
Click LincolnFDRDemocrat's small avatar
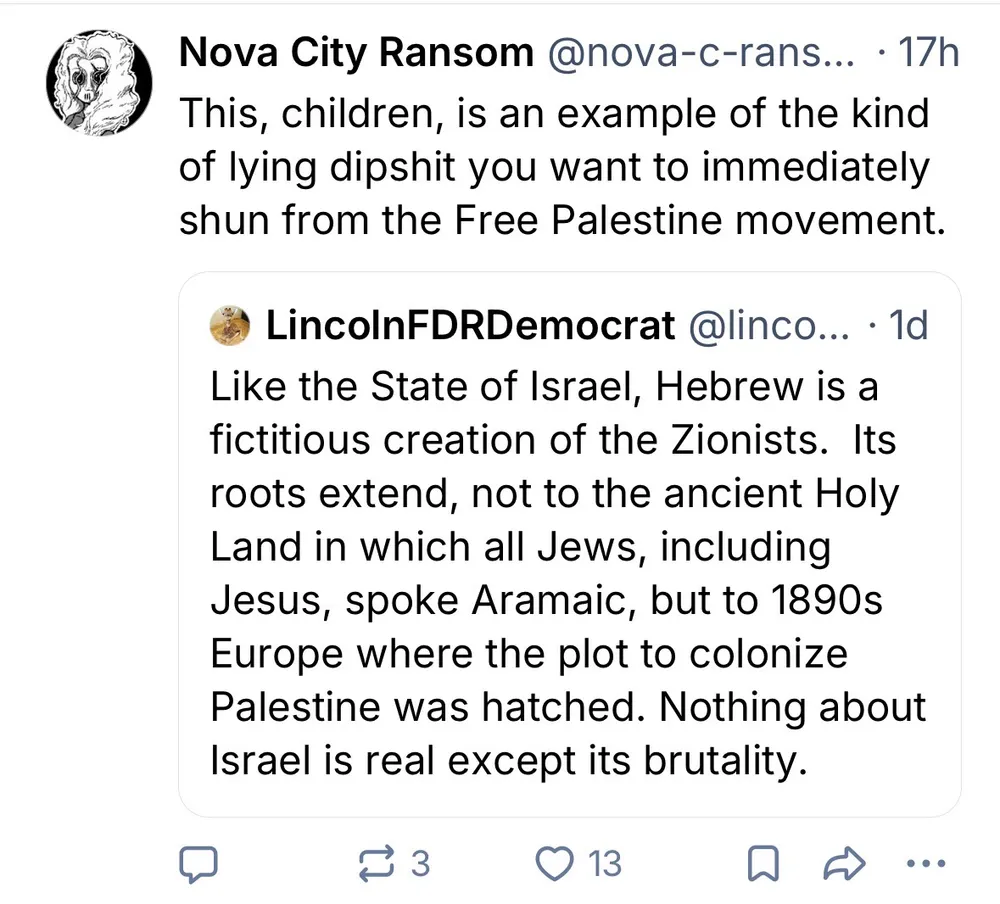tap(231, 326)
